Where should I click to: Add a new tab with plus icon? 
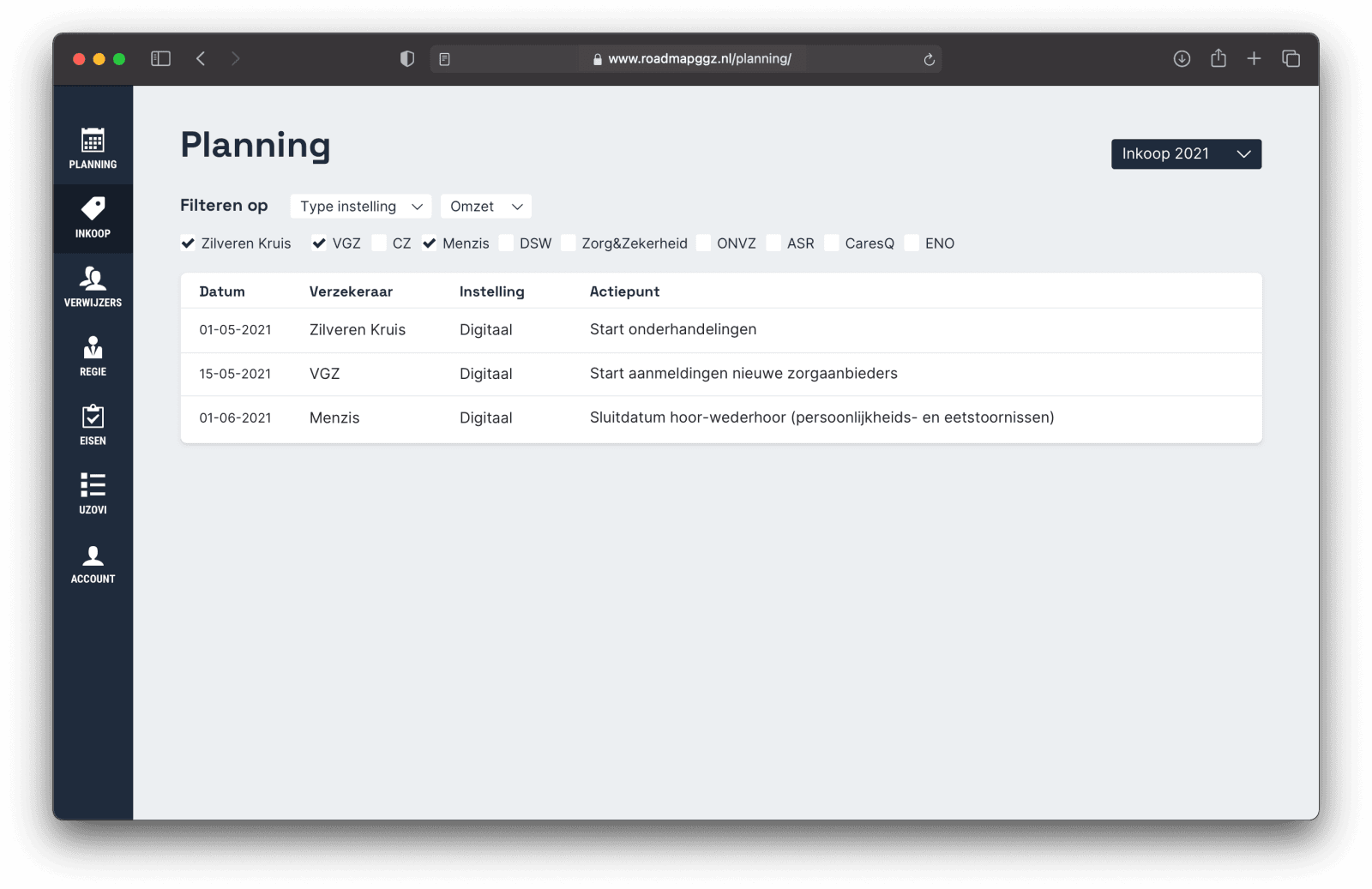tap(1254, 58)
